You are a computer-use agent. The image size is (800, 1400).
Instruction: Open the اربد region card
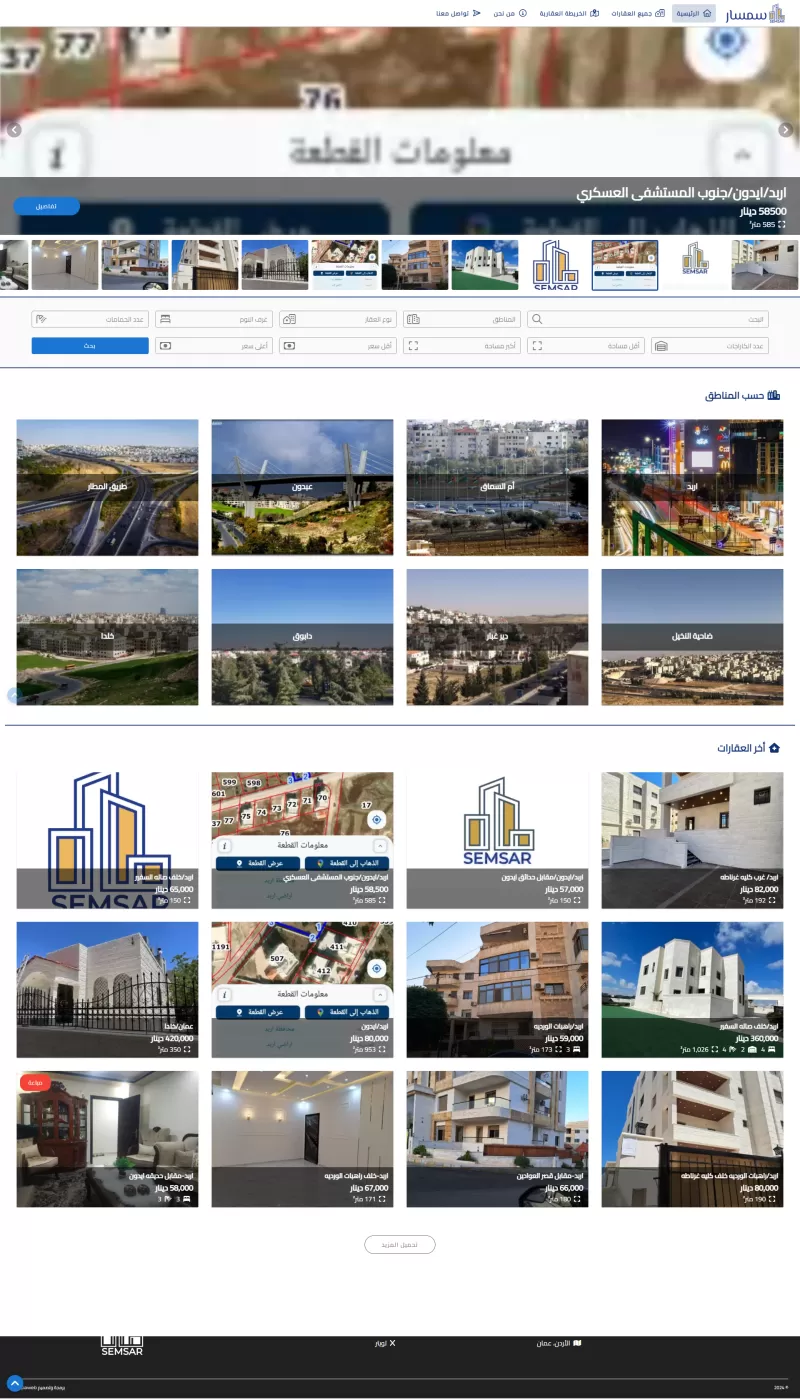692,487
